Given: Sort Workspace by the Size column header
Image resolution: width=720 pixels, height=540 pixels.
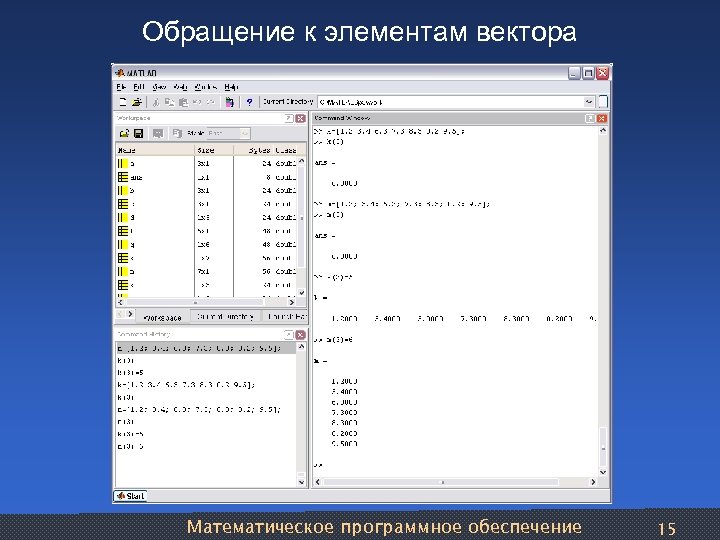Looking at the screenshot, I should coord(214,150).
